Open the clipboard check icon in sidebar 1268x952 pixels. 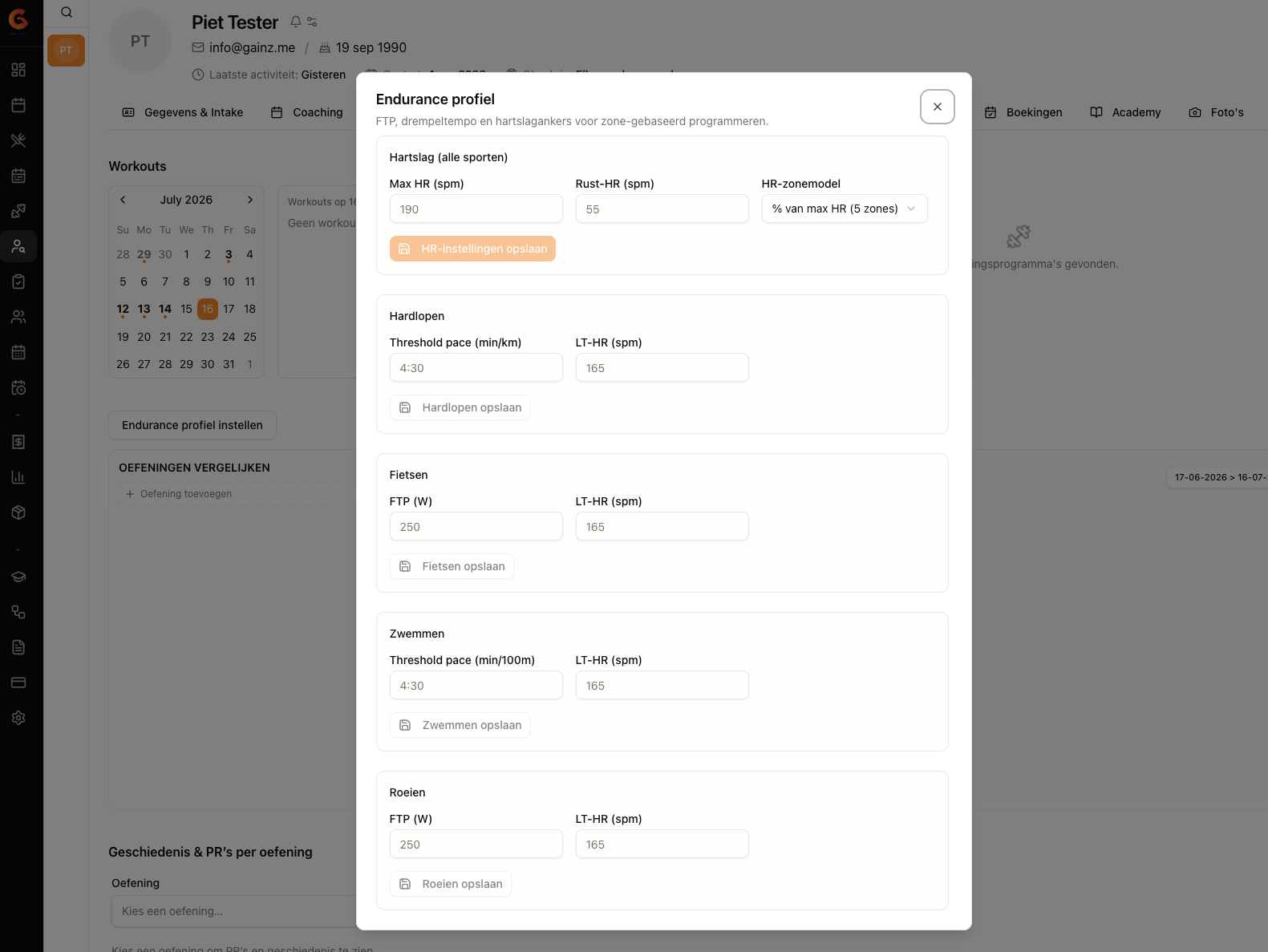(x=18, y=282)
